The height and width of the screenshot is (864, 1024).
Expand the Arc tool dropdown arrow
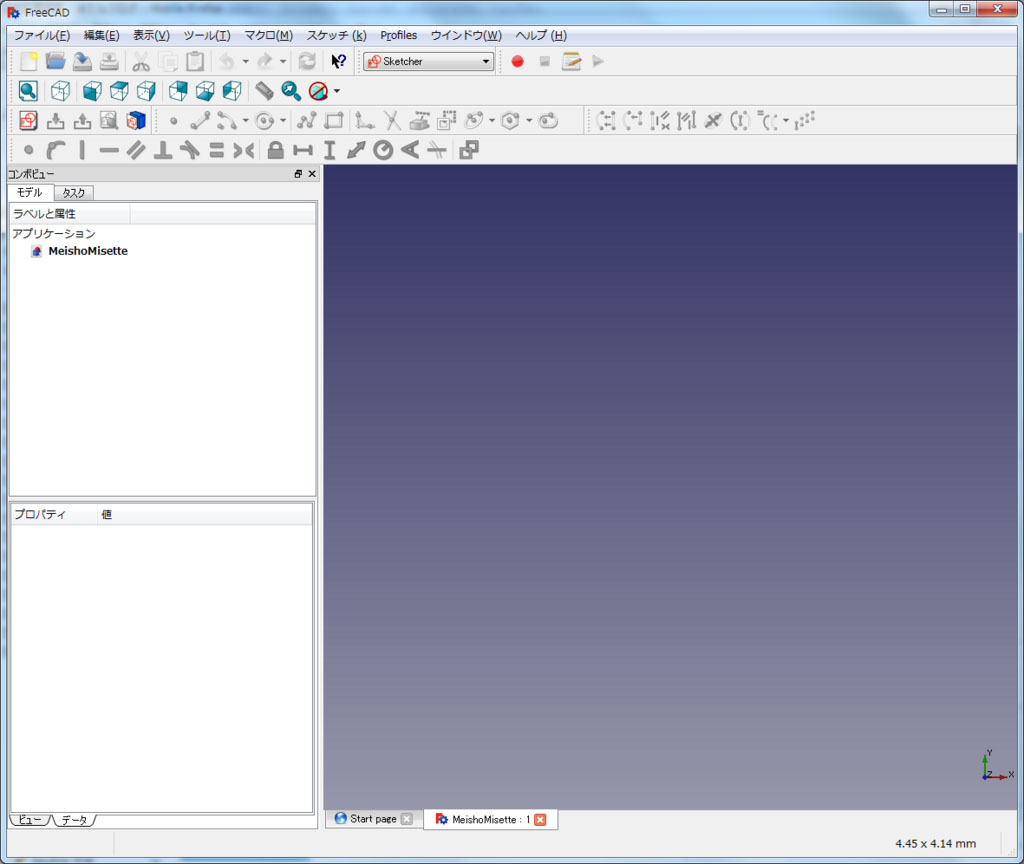pos(246,121)
